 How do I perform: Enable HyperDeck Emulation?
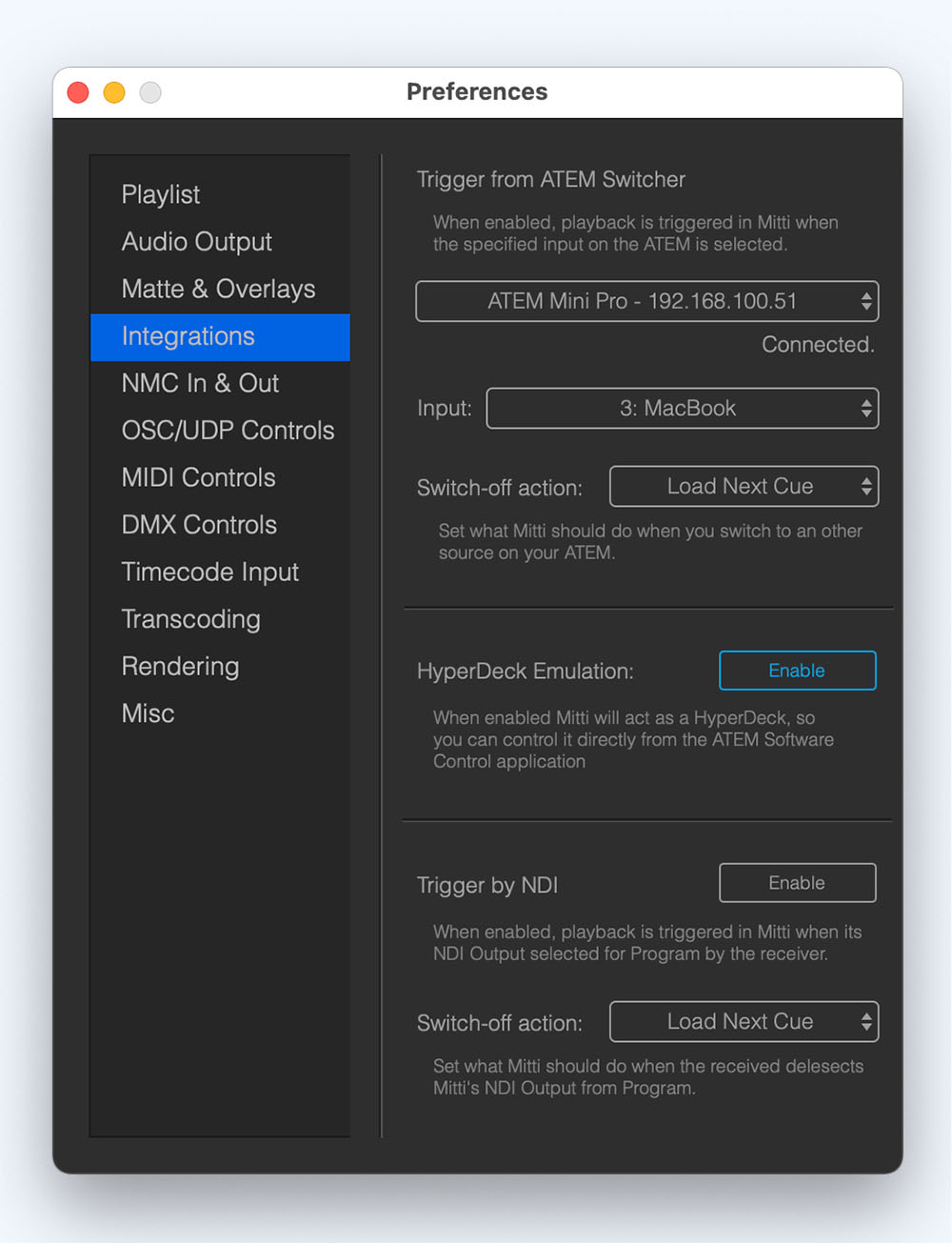point(797,671)
